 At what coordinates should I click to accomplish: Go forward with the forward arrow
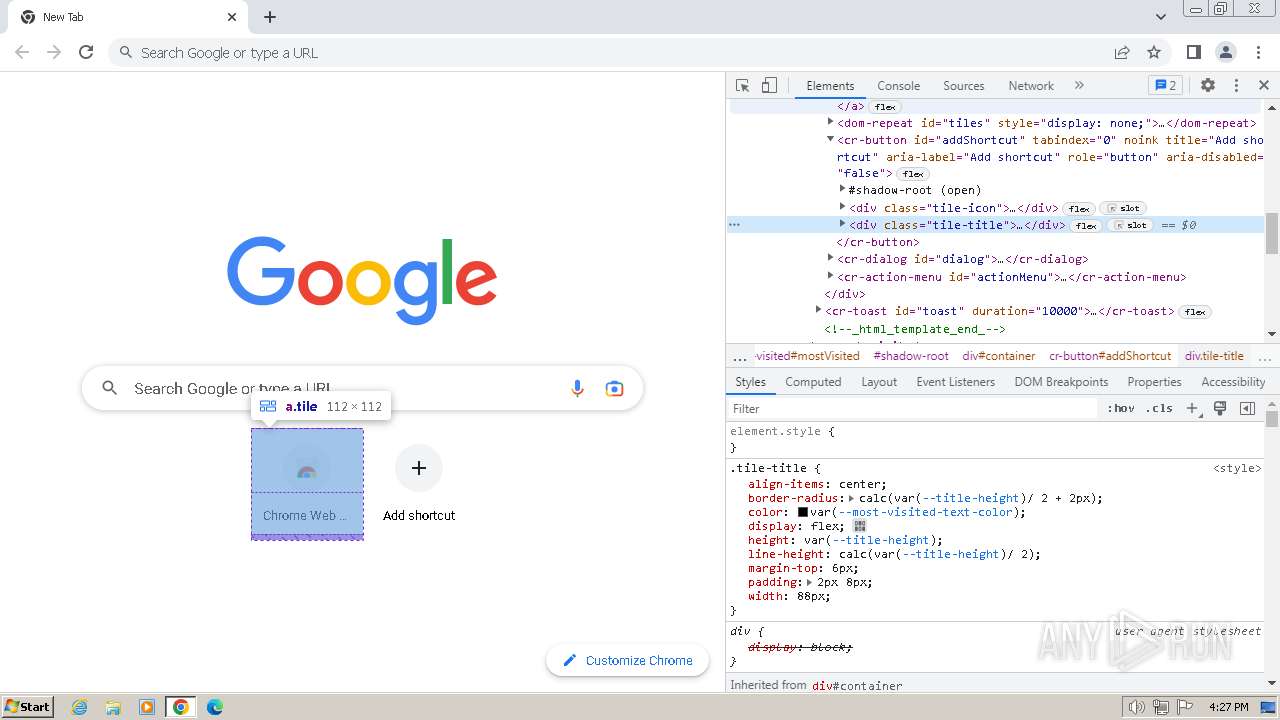click(x=54, y=52)
